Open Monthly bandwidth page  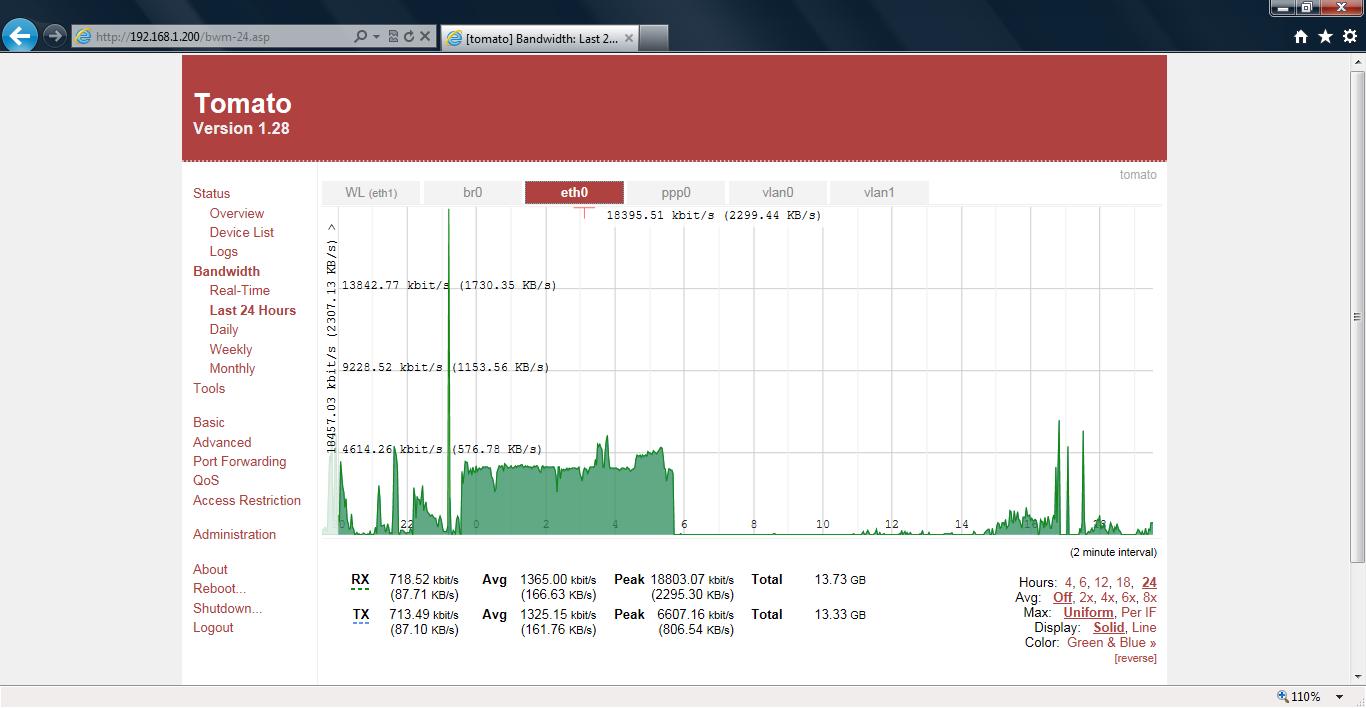click(232, 368)
